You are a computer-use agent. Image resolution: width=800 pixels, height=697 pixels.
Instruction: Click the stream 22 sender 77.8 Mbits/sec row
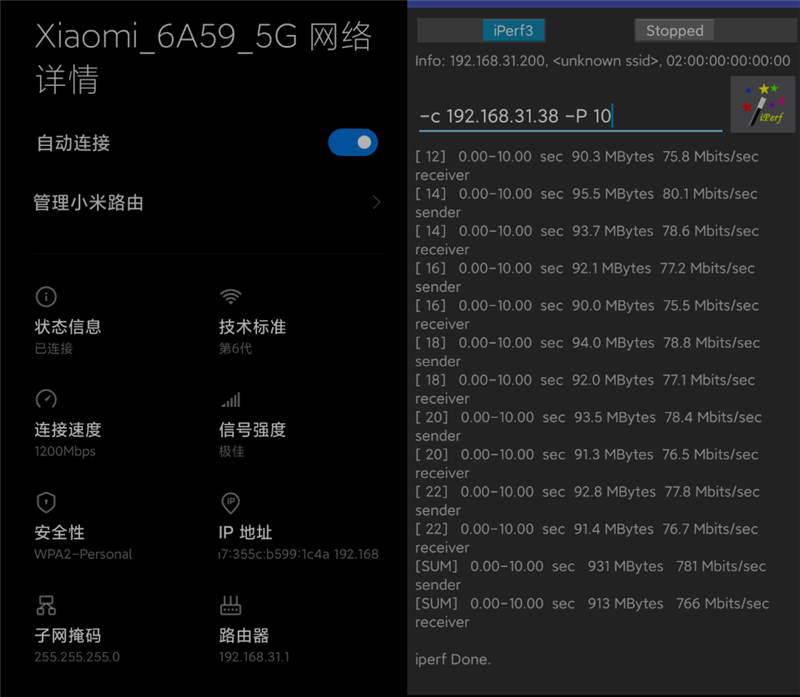point(587,501)
